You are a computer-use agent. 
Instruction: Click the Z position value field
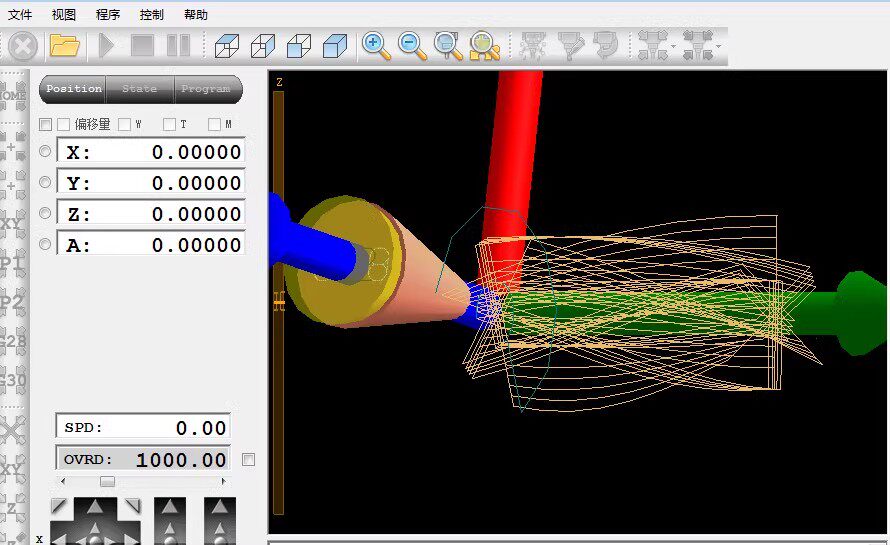pyautogui.click(x=151, y=214)
